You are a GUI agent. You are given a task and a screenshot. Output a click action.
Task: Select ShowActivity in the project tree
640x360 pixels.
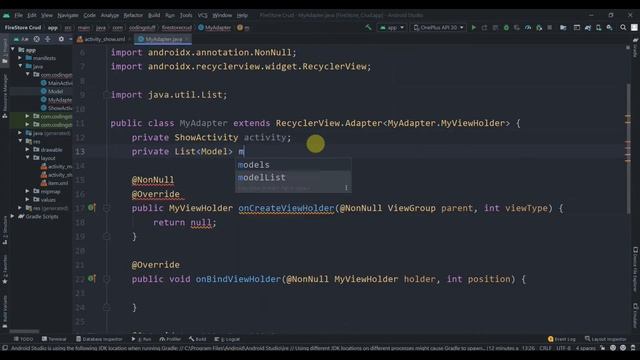[x=56, y=108]
